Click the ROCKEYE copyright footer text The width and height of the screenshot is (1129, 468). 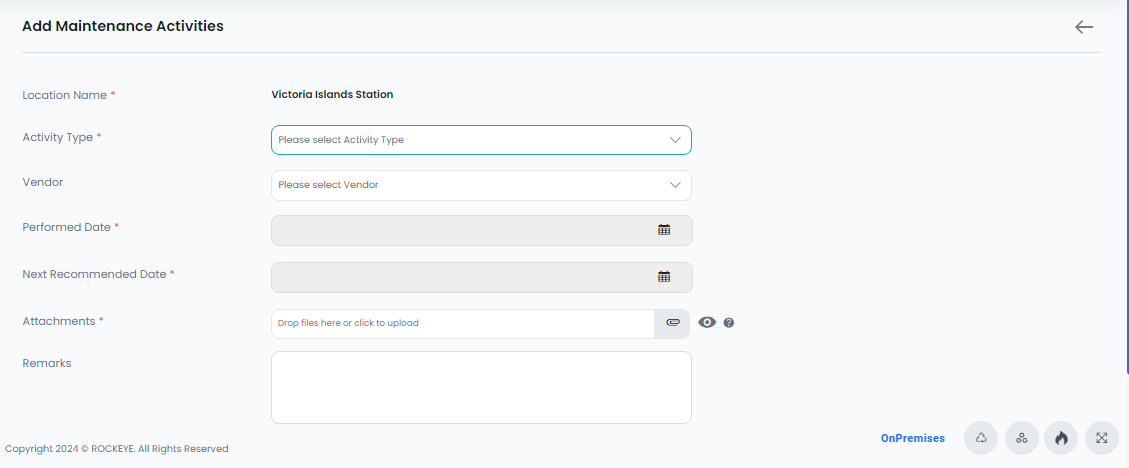click(x=117, y=449)
